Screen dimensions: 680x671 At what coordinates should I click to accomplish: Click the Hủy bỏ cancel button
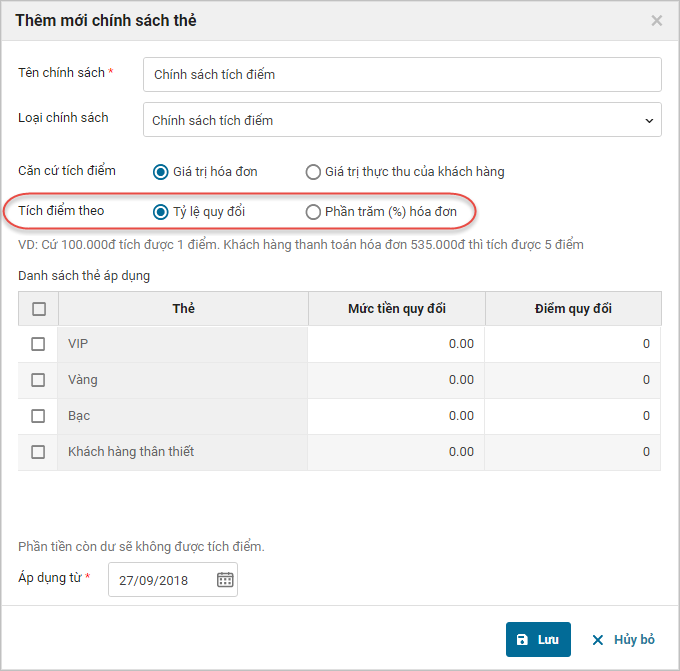point(623,640)
